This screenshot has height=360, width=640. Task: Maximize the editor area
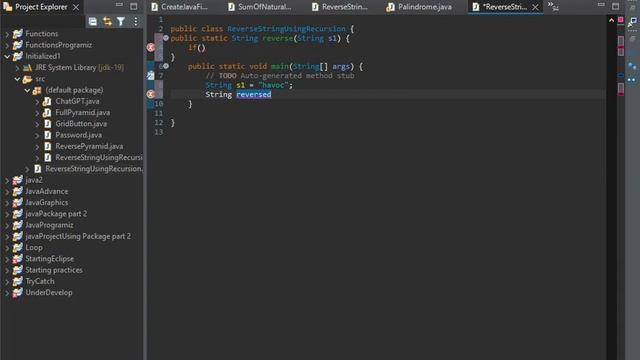point(616,6)
